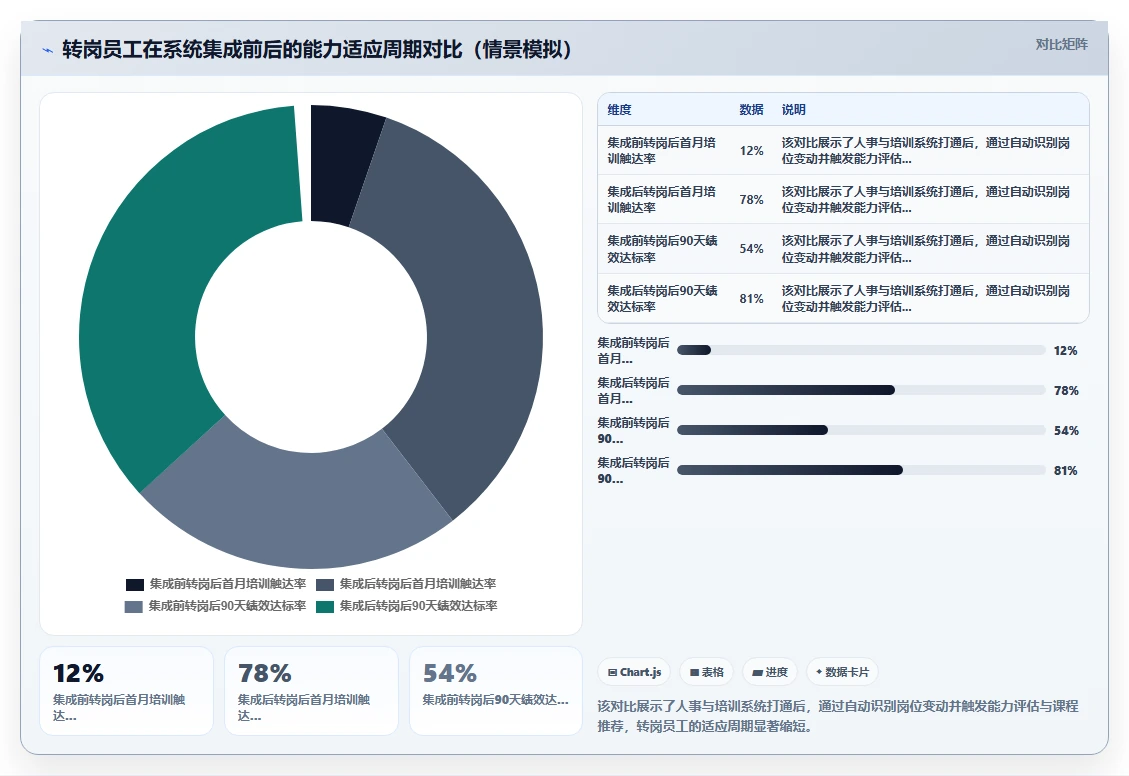Click the 维度 column header
This screenshot has height=776, width=1129.
(619, 109)
